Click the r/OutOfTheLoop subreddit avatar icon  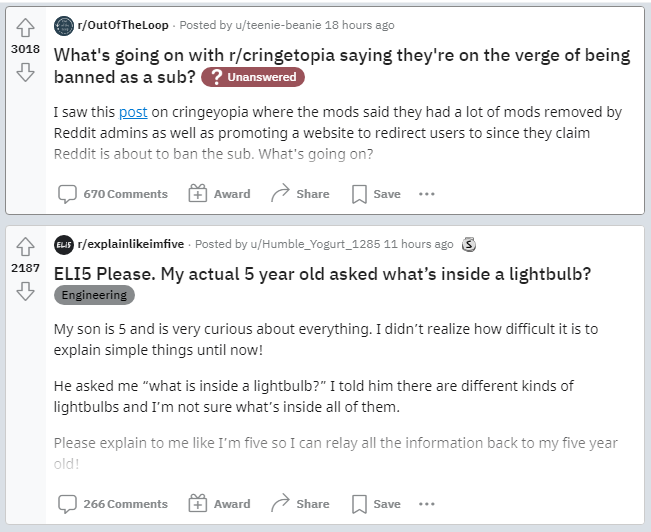[64, 26]
